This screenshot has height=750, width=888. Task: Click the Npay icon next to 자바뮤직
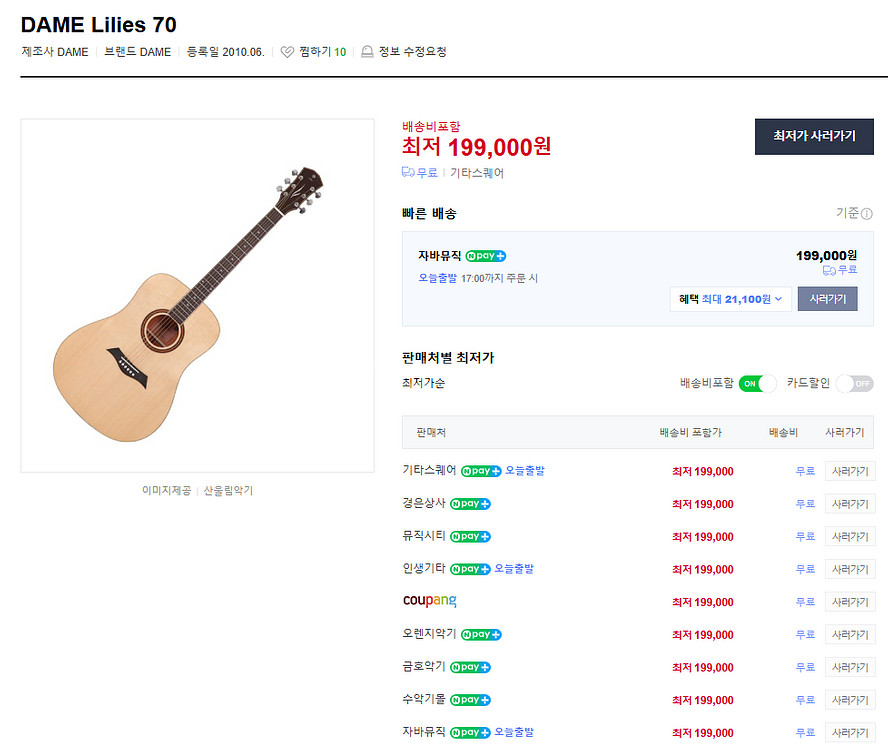(x=485, y=255)
